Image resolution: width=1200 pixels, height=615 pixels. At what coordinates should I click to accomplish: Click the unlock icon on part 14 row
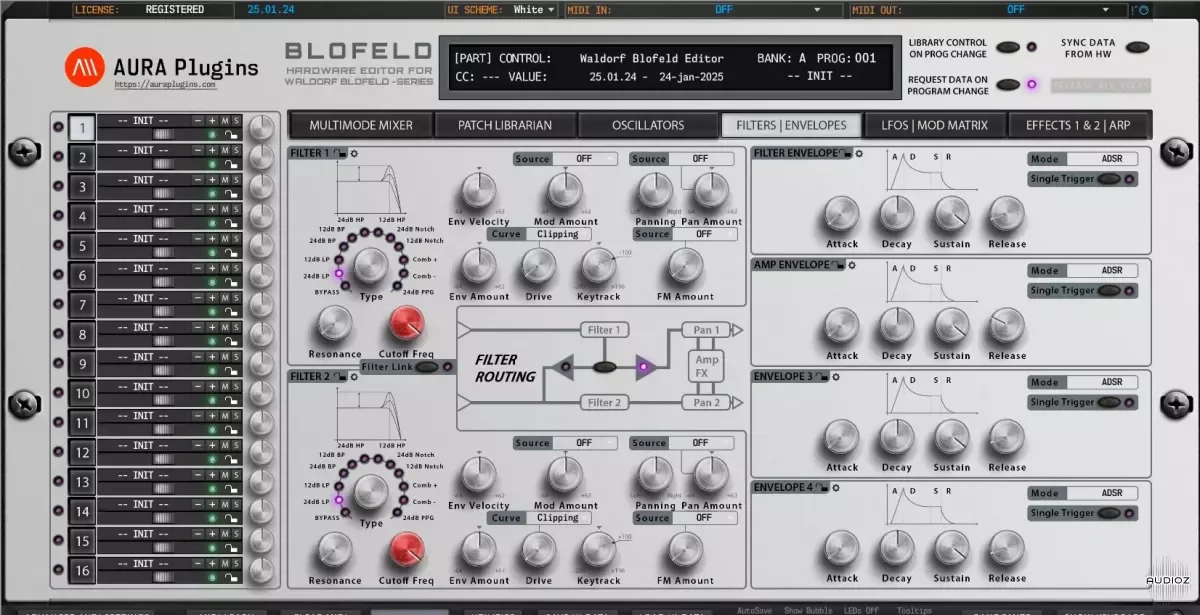[231, 518]
